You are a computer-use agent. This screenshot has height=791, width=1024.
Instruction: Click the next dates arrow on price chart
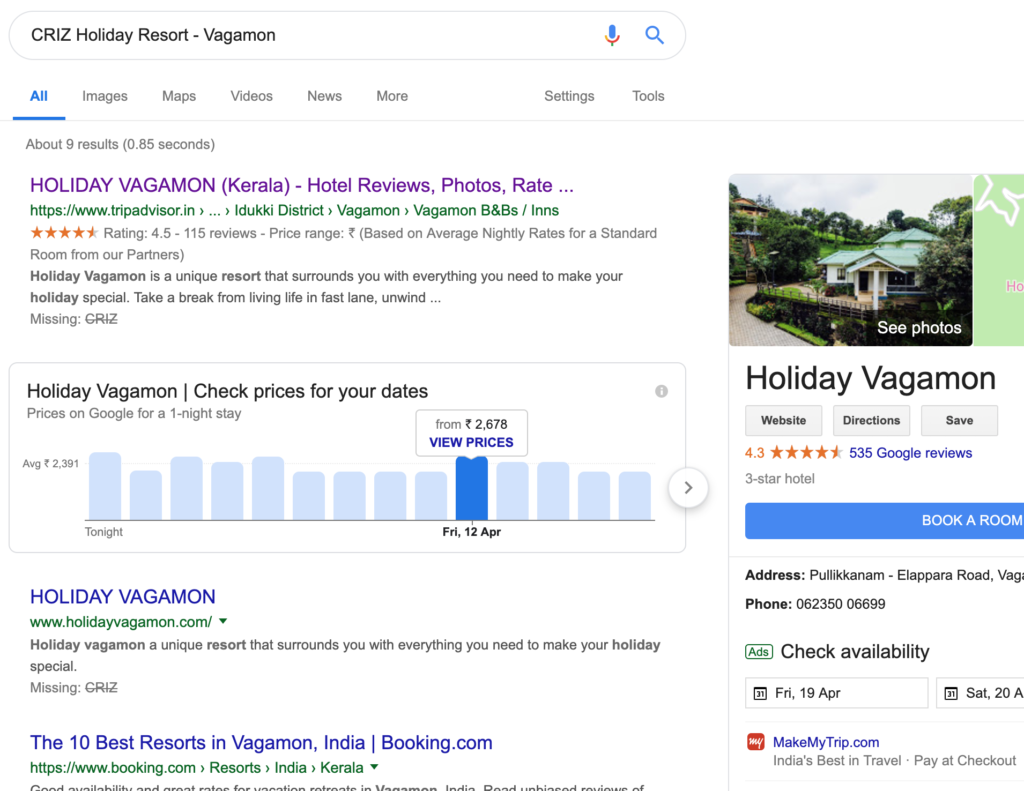pos(688,487)
